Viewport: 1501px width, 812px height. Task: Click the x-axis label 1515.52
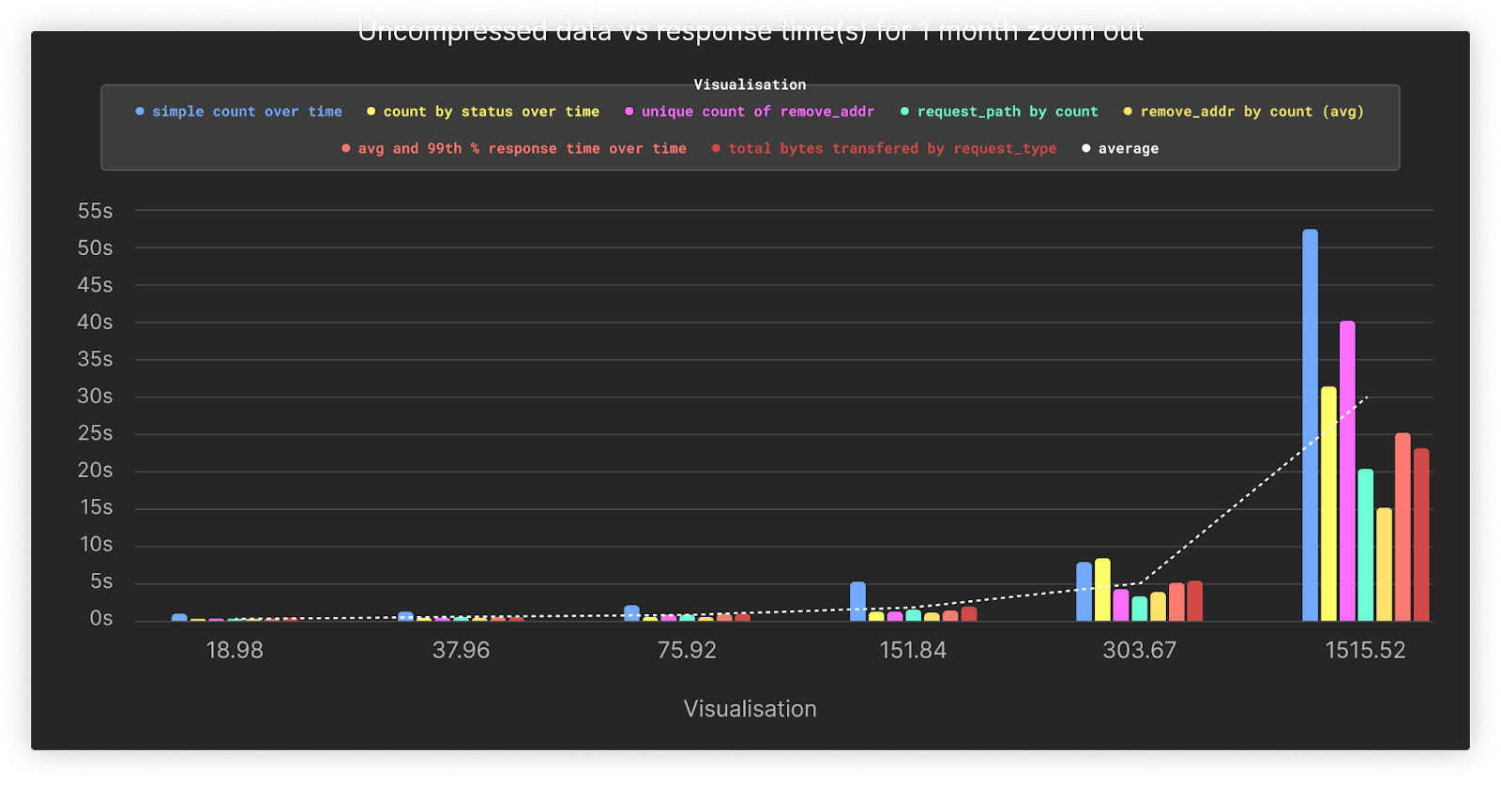pos(1365,651)
